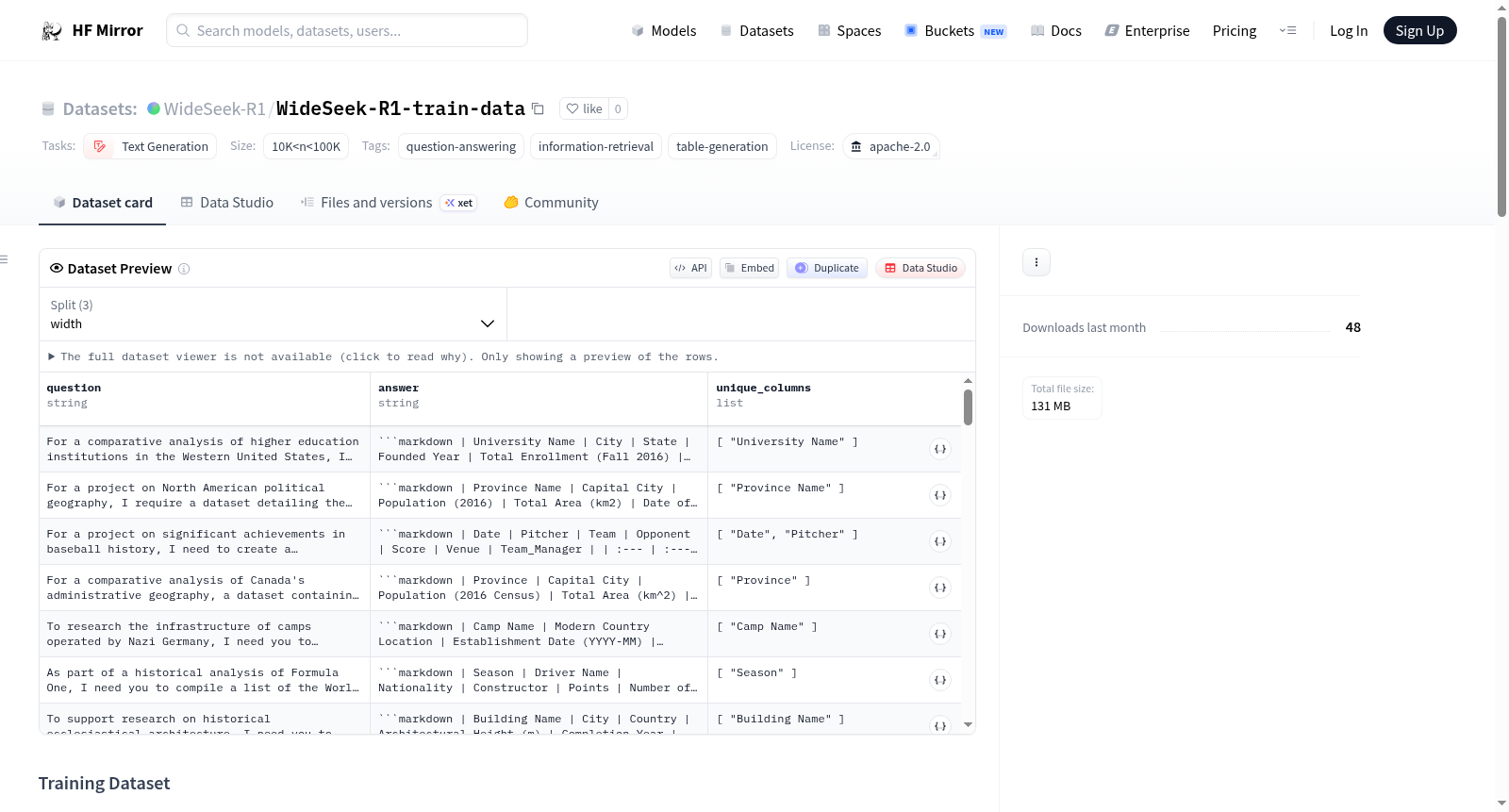Open the Docs page
The height and width of the screenshot is (812, 1509).
click(x=1056, y=31)
